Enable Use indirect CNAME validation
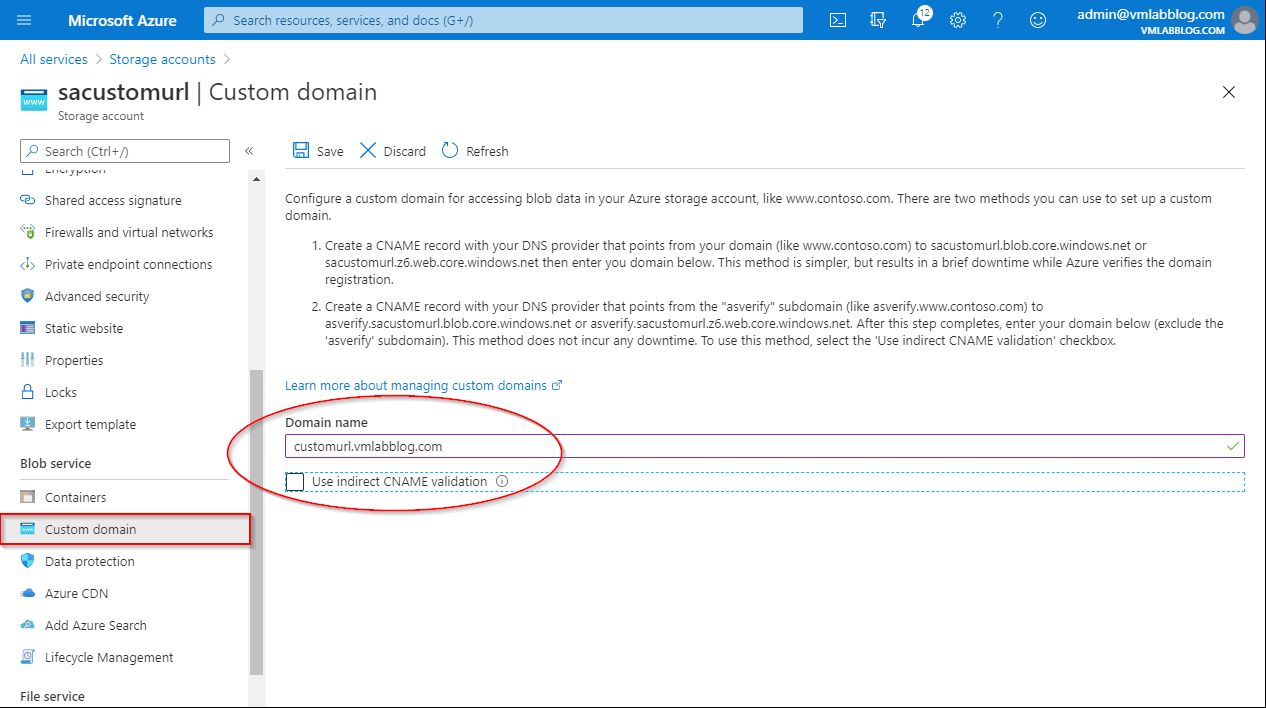1266x708 pixels. pyautogui.click(x=294, y=481)
